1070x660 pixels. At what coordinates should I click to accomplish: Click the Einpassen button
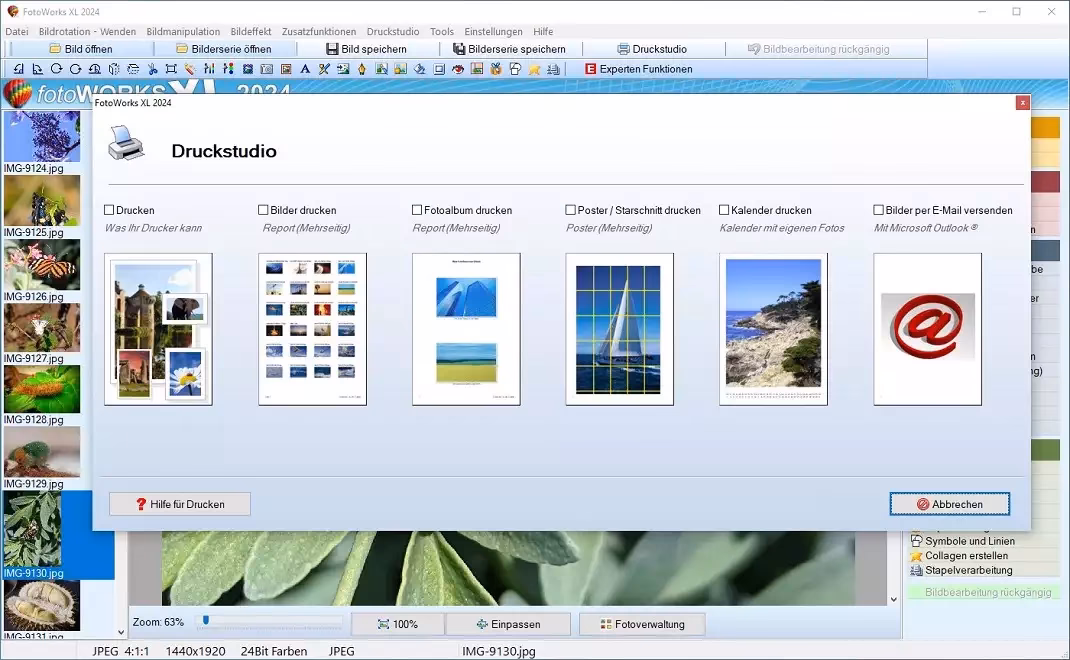click(x=508, y=624)
